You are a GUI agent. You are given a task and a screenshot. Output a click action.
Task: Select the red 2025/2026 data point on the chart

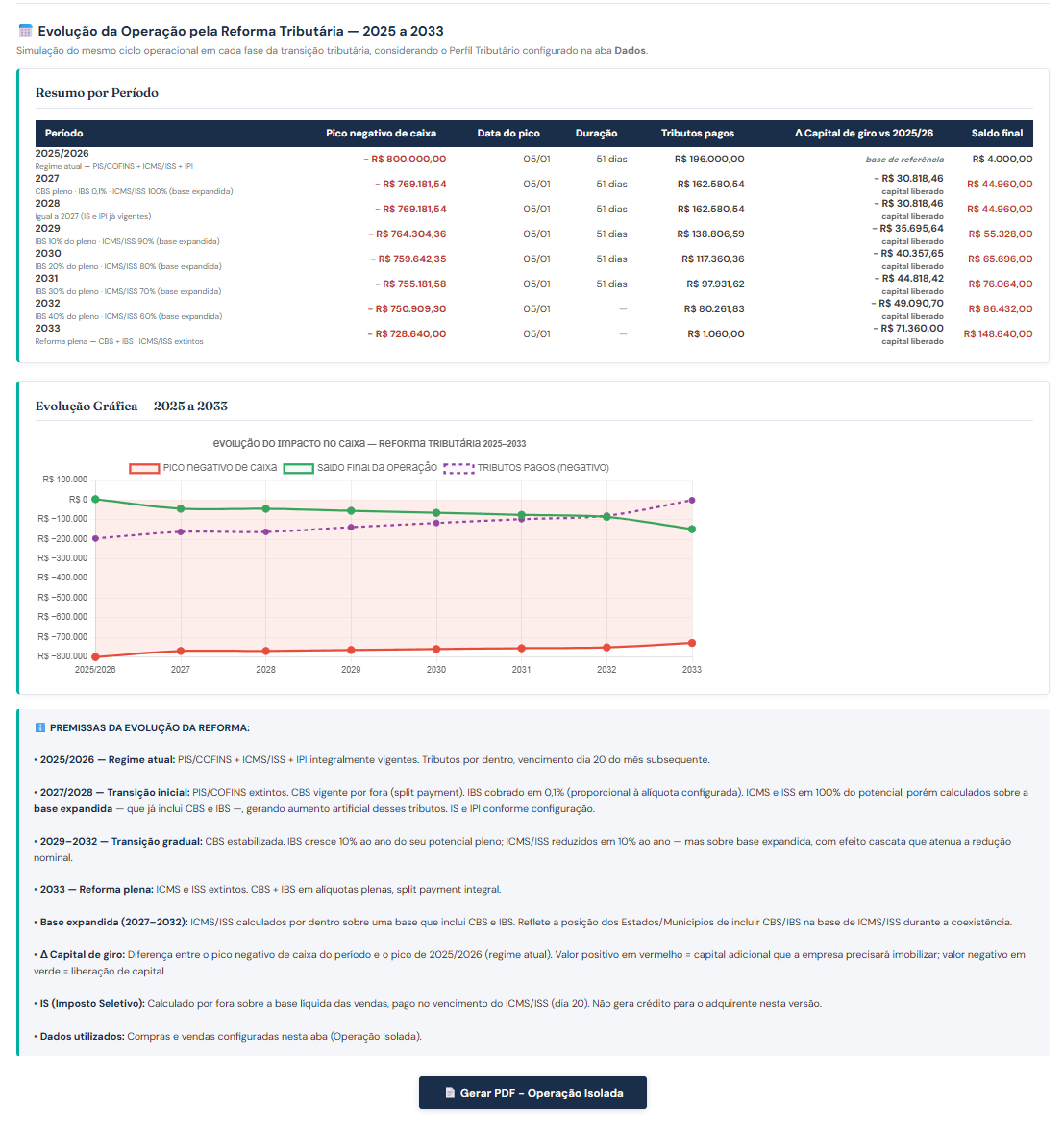pyautogui.click(x=95, y=656)
